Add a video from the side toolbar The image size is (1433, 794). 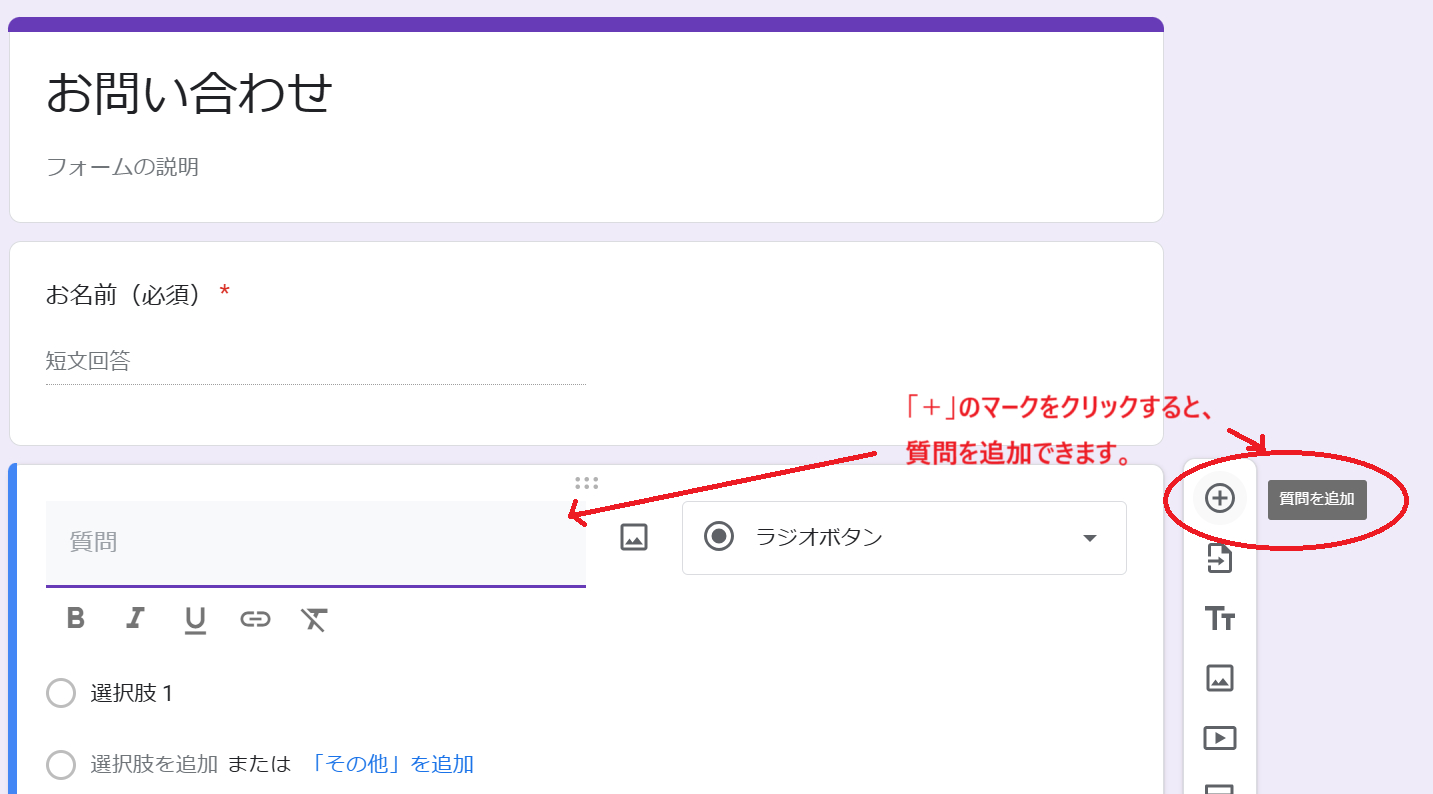pyautogui.click(x=1219, y=738)
